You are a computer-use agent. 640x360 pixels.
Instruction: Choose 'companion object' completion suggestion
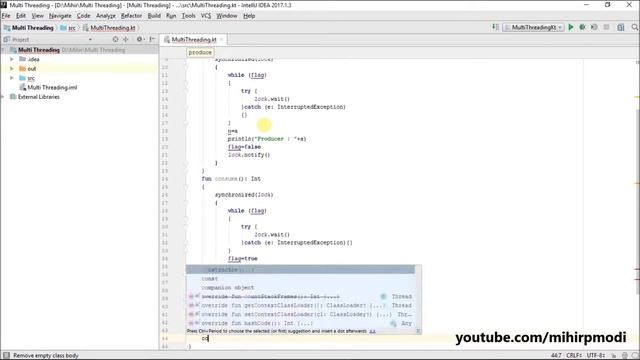[x=300, y=288]
